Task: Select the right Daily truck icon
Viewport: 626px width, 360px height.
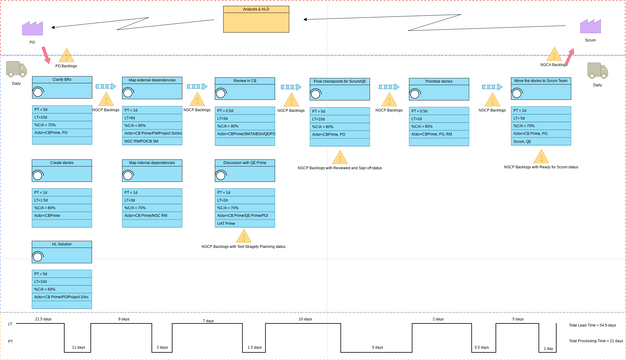Action: pos(598,71)
